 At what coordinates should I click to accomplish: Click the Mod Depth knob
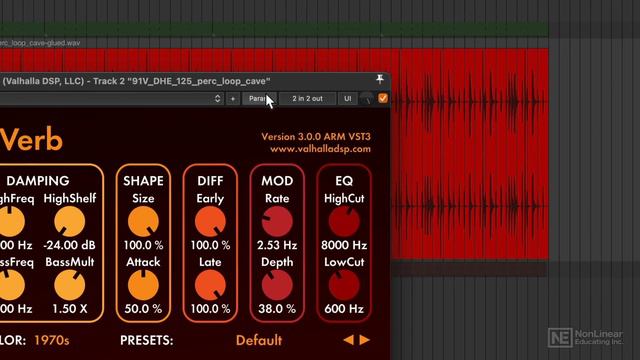277,285
